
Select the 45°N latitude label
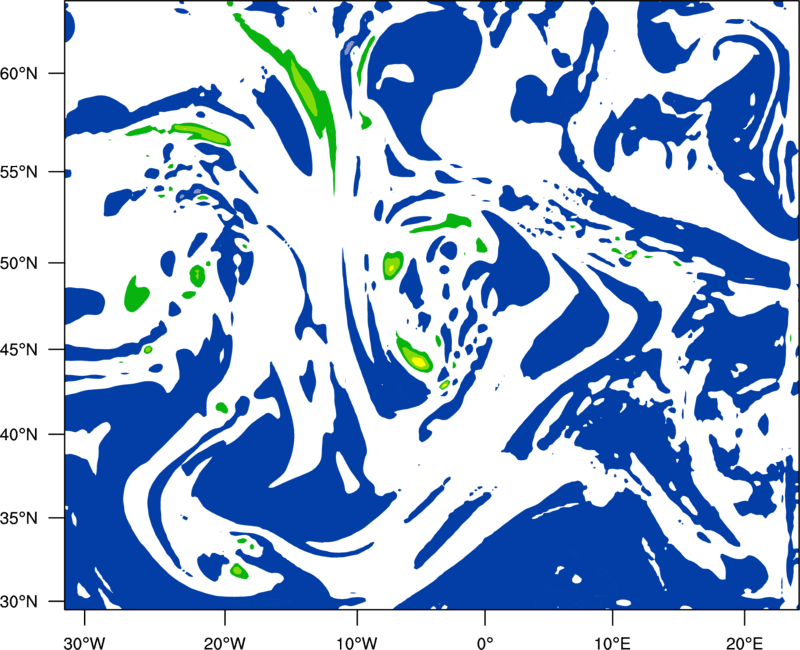(x=19, y=349)
